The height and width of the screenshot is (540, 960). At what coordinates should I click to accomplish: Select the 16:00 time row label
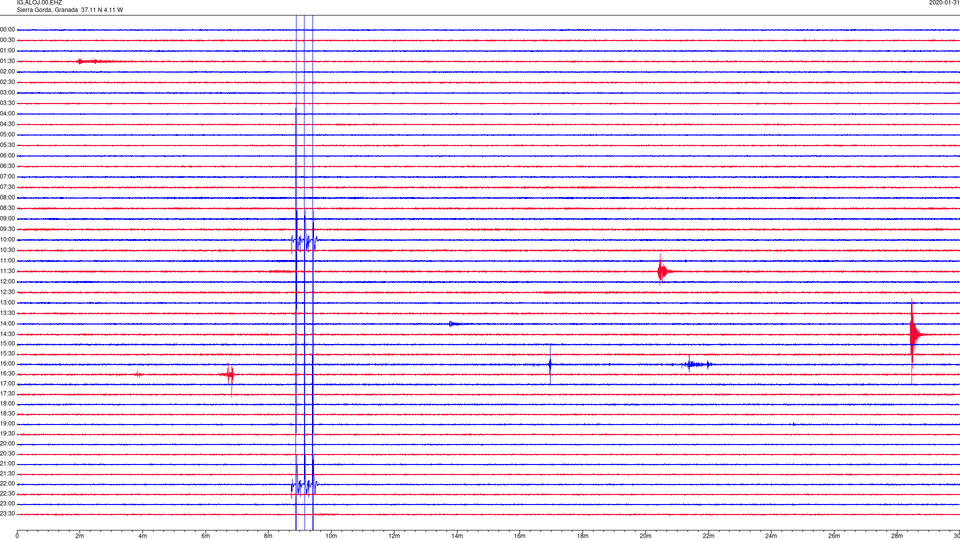(x=7, y=364)
